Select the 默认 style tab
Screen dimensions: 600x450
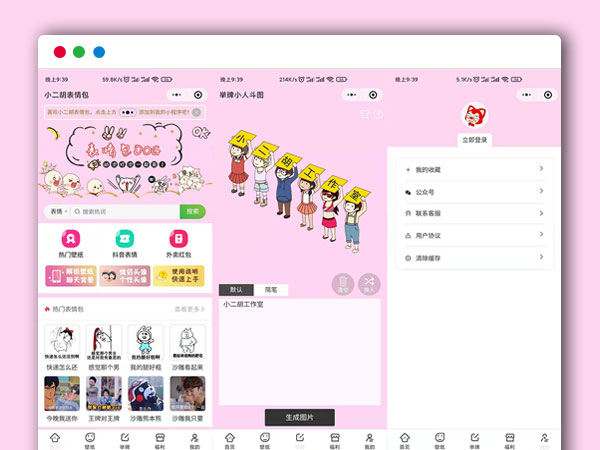(x=236, y=290)
